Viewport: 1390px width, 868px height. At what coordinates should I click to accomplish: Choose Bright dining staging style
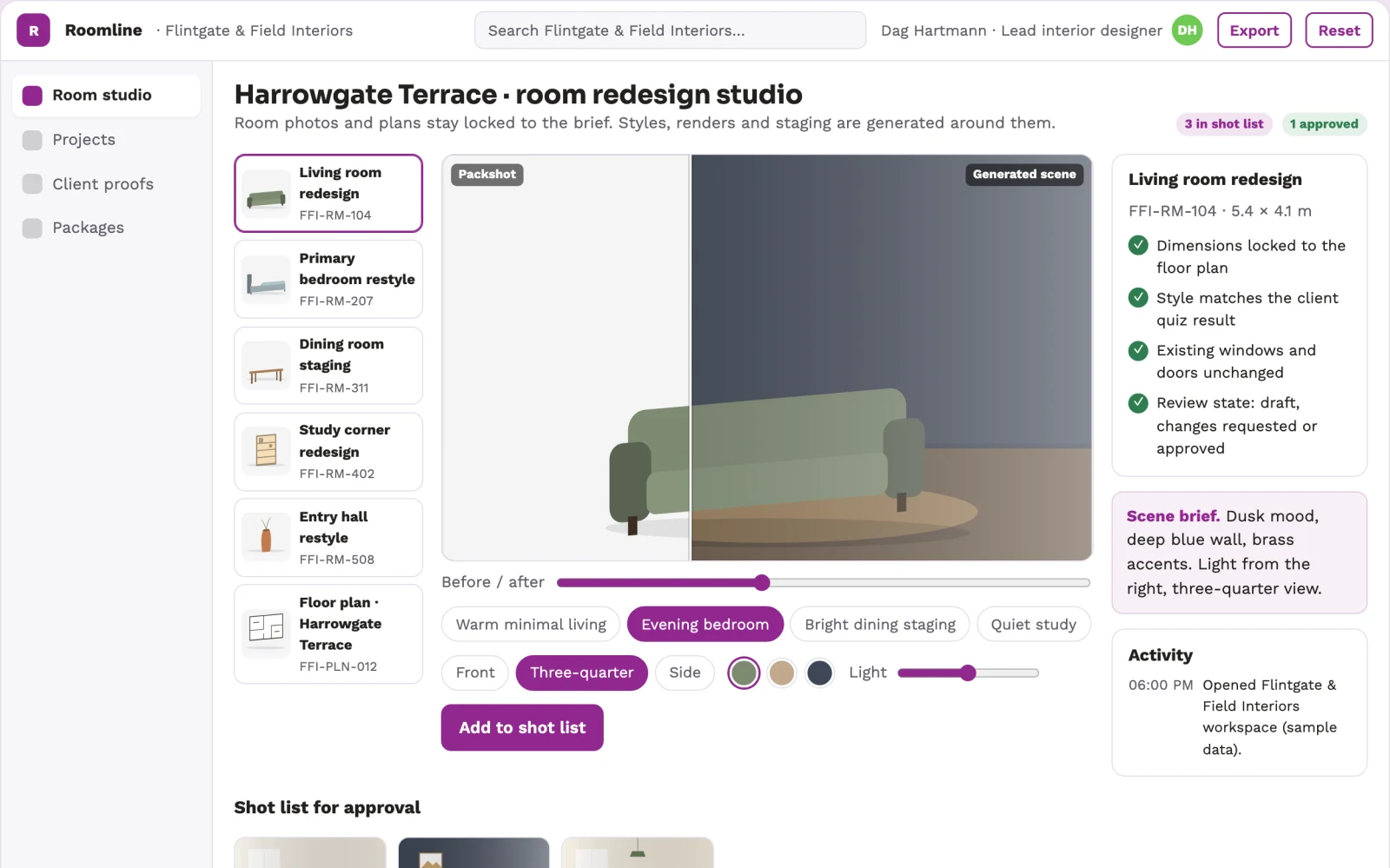coord(879,624)
